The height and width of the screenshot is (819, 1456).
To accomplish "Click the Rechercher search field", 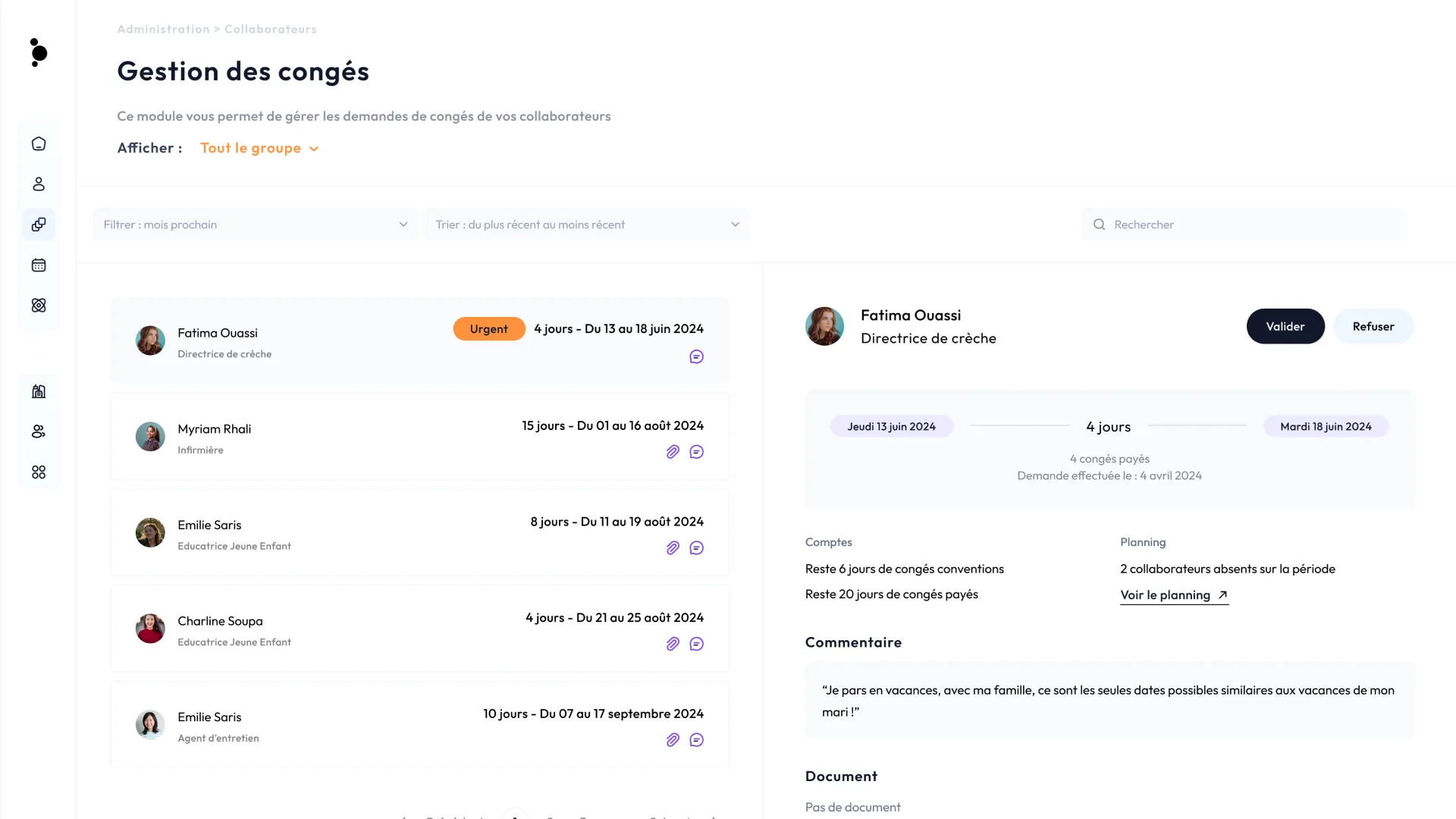I will coord(1244,224).
